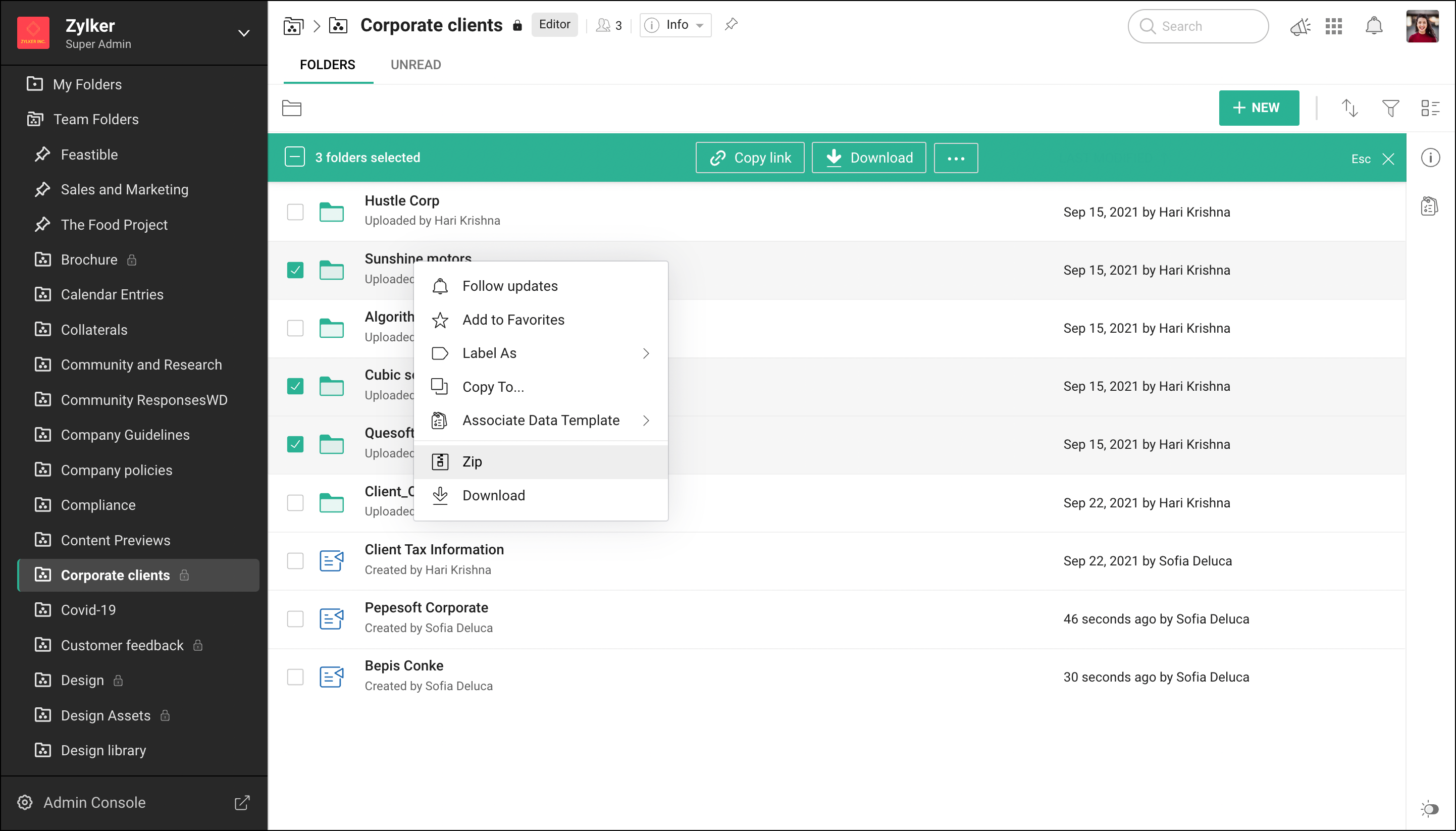Check the Hustle Corp checkbox
Image resolution: width=1456 pixels, height=831 pixels.
[x=295, y=212]
